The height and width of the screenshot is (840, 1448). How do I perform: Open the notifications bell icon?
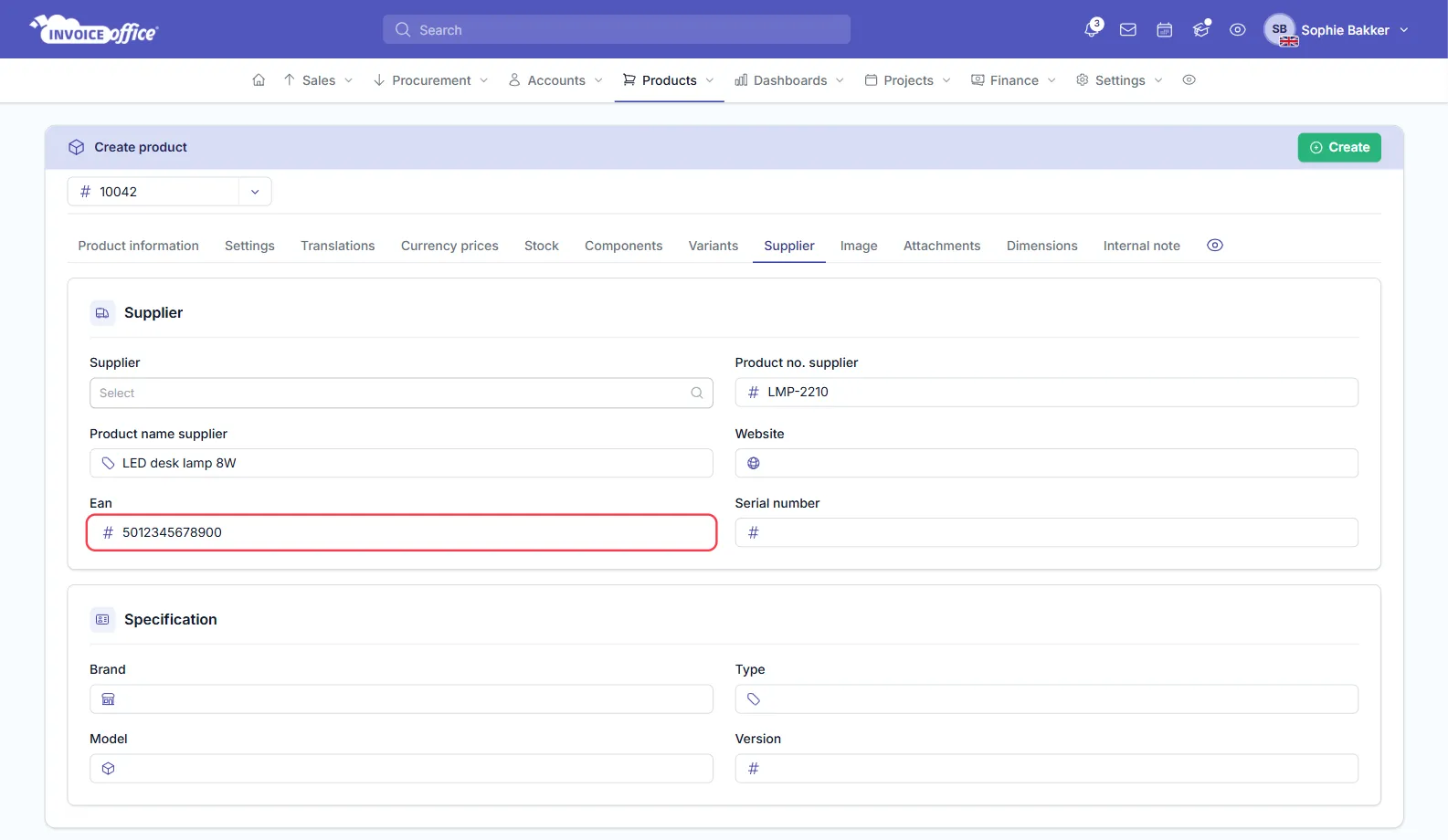tap(1091, 29)
